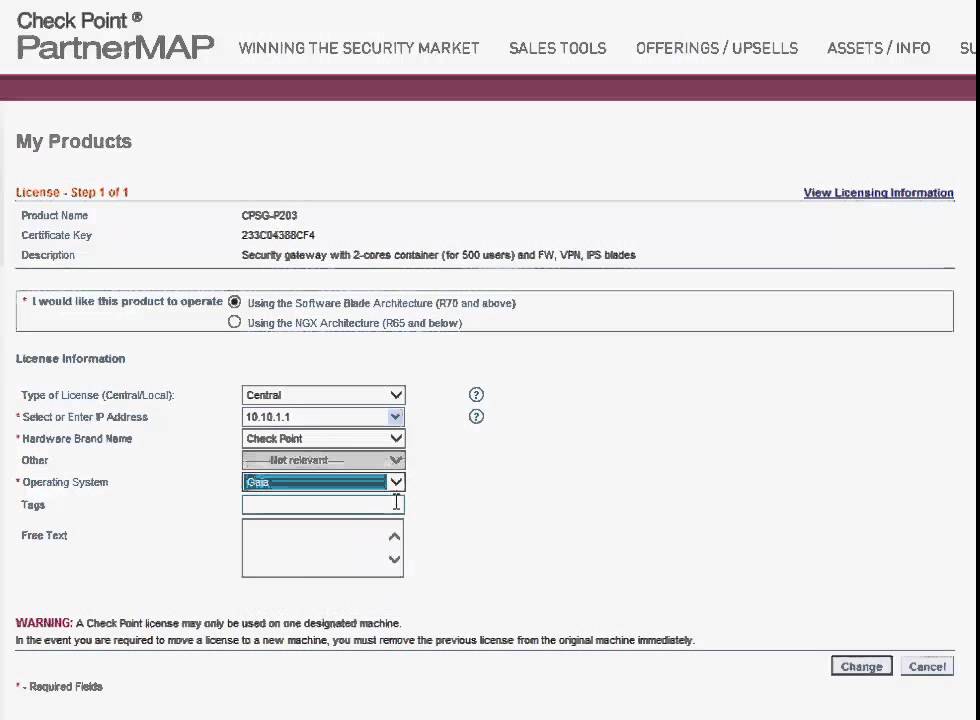Click the Check Point PartnerMAP logo
This screenshot has width=980, height=720.
(115, 37)
